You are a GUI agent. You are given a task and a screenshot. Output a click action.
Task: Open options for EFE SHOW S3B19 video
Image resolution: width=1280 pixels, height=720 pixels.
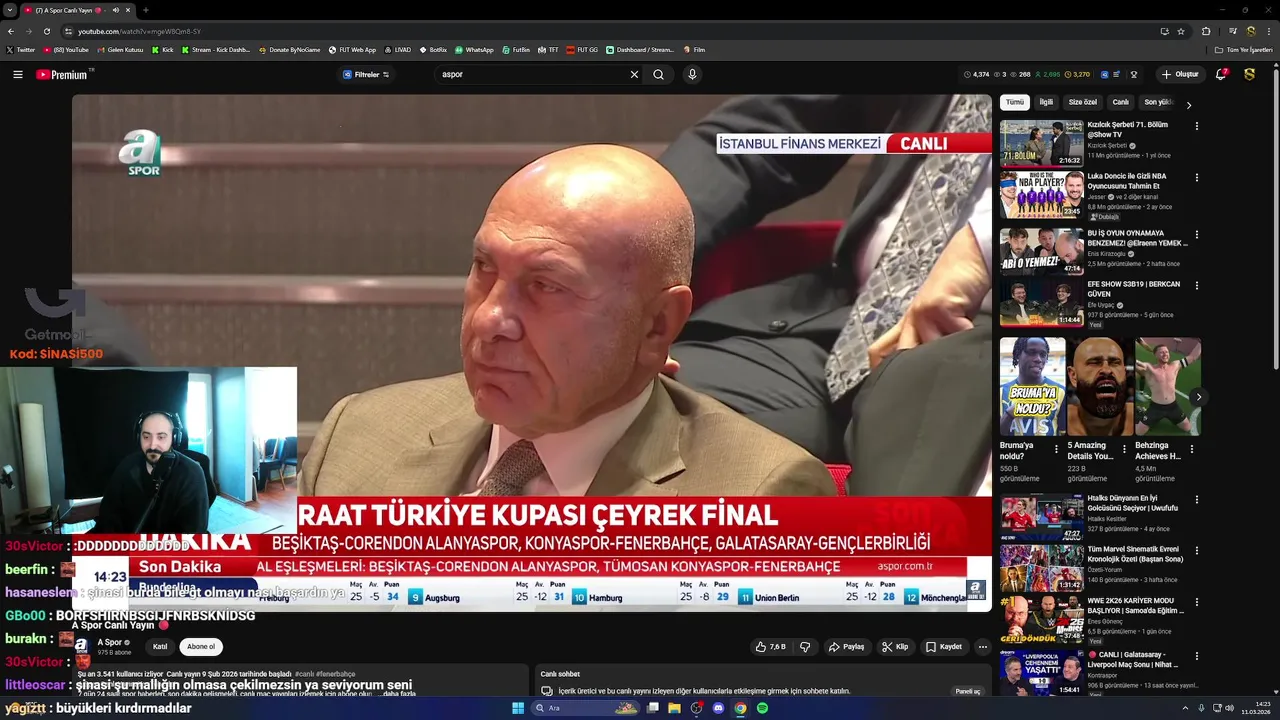click(1196, 285)
